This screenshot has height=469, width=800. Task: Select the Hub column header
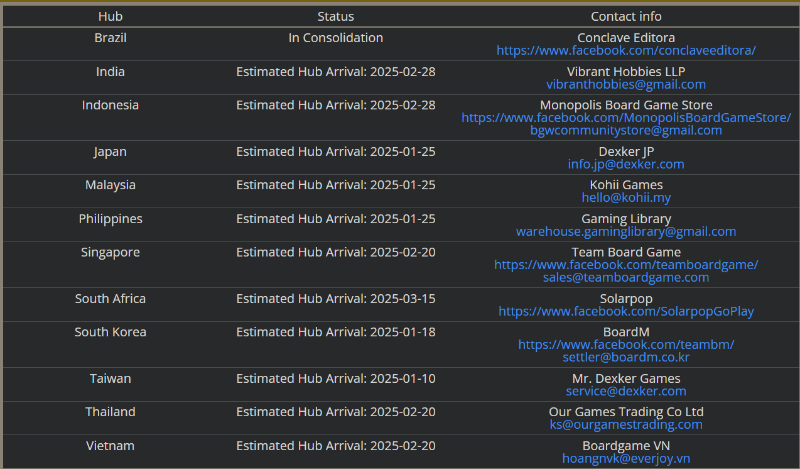pyautogui.click(x=110, y=16)
